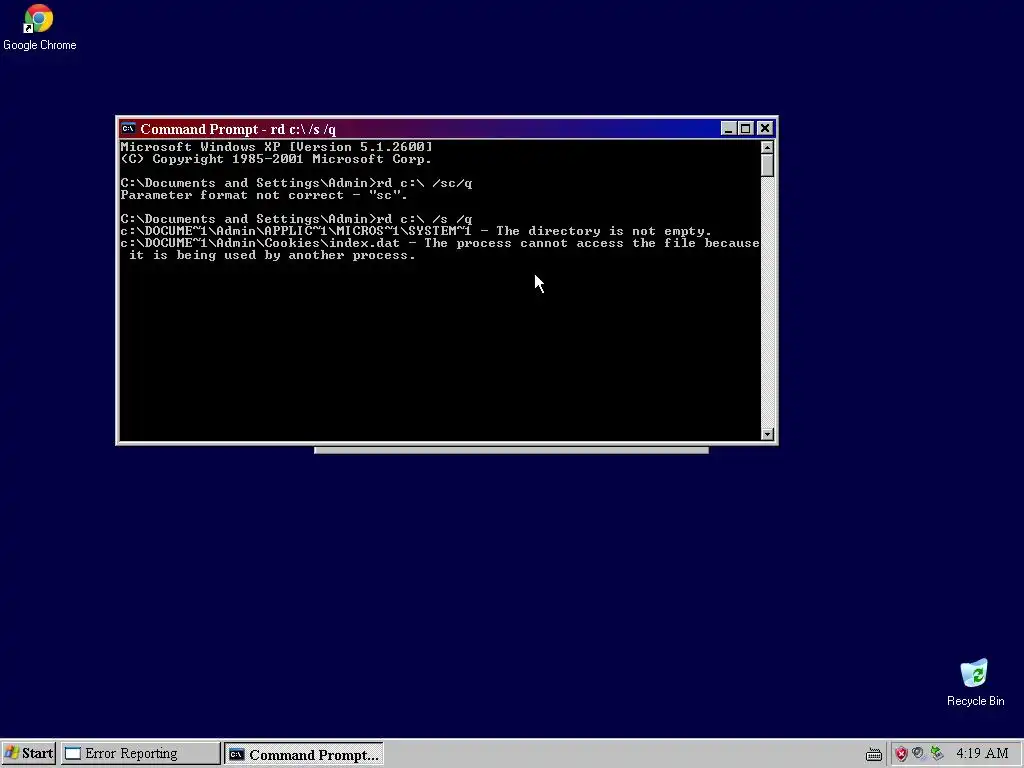
Task: Click the 'rd c:\ /sc/q' command line
Action: 296,184
